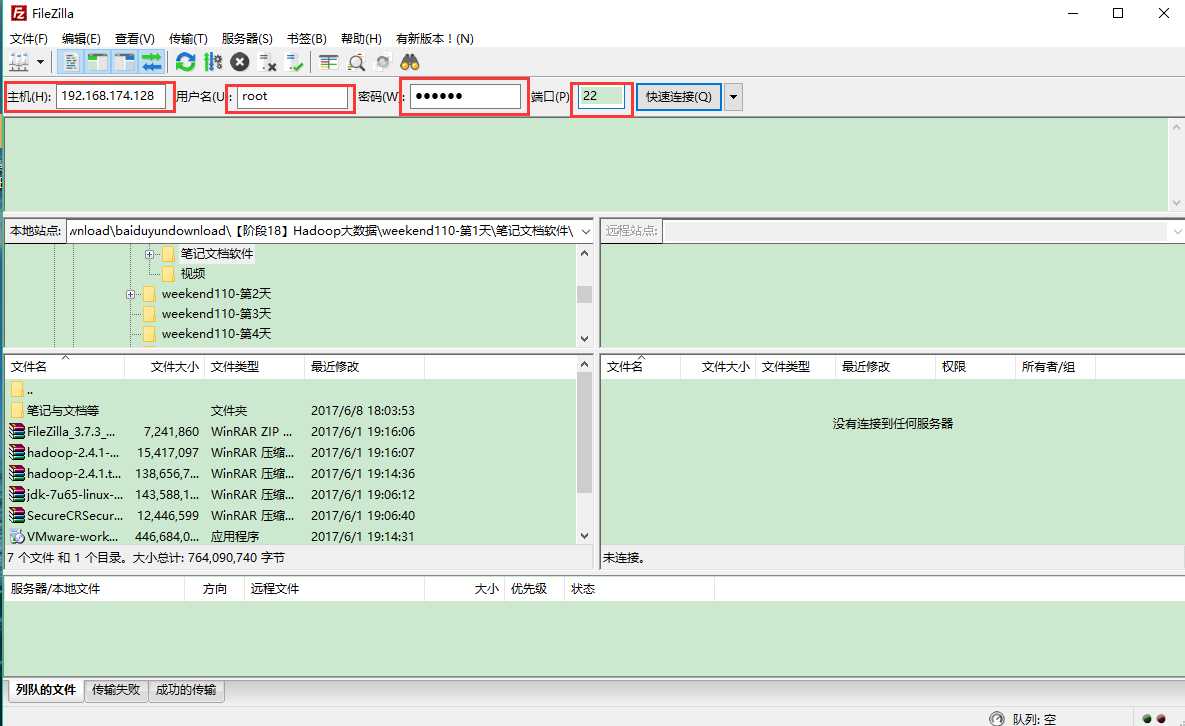Select the SecureCRSecur... archive icon
The width and height of the screenshot is (1185, 726).
[x=17, y=516]
